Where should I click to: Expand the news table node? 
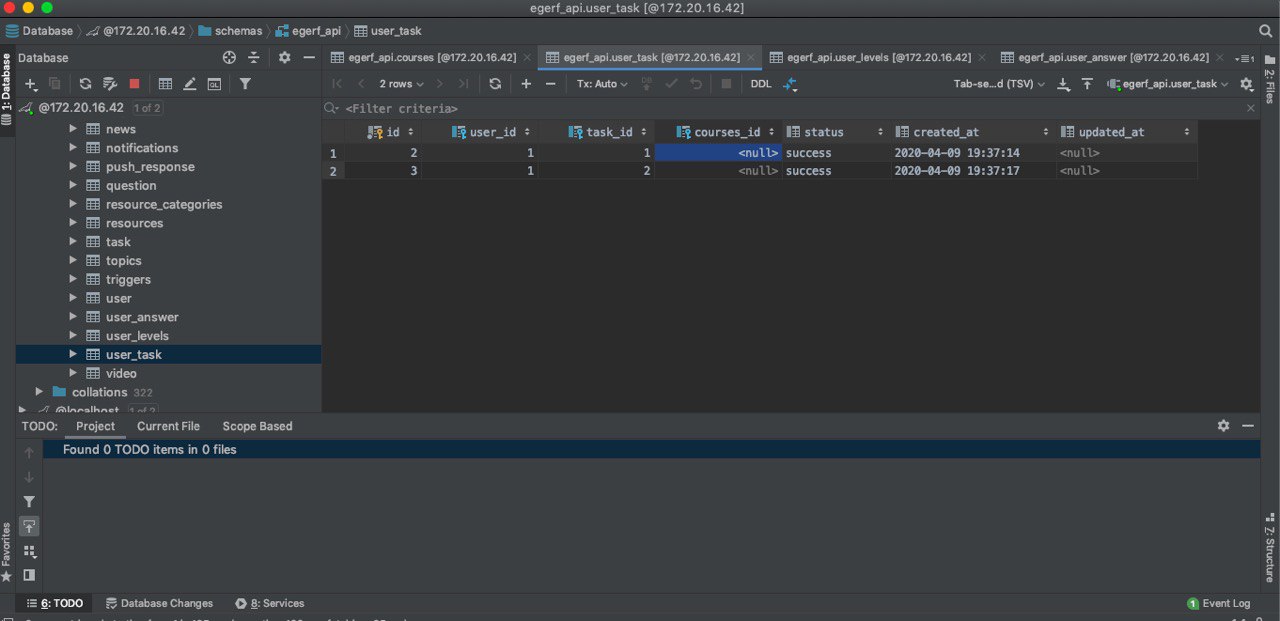coord(73,129)
